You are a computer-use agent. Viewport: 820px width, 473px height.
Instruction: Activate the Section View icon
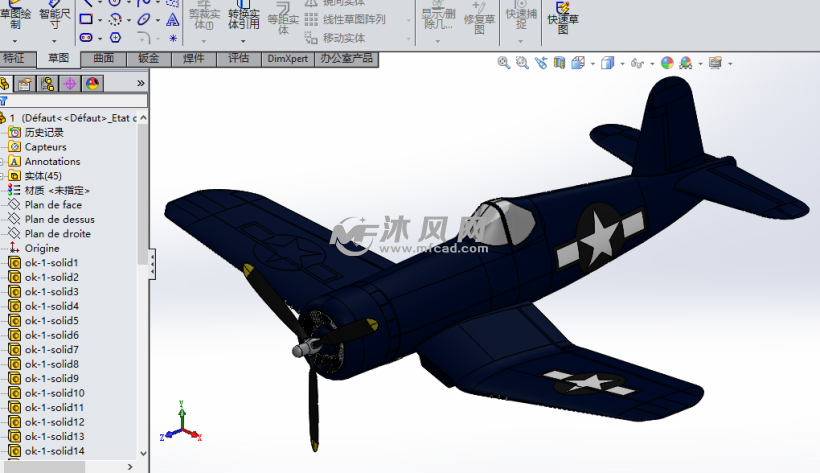click(559, 63)
